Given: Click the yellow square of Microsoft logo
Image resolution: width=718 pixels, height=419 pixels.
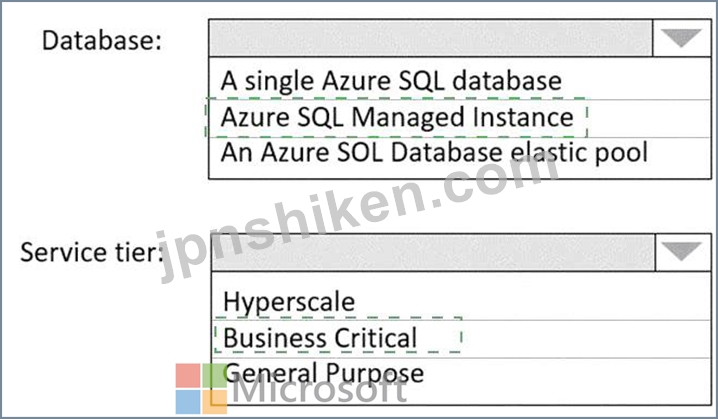Looking at the screenshot, I should click(215, 402).
